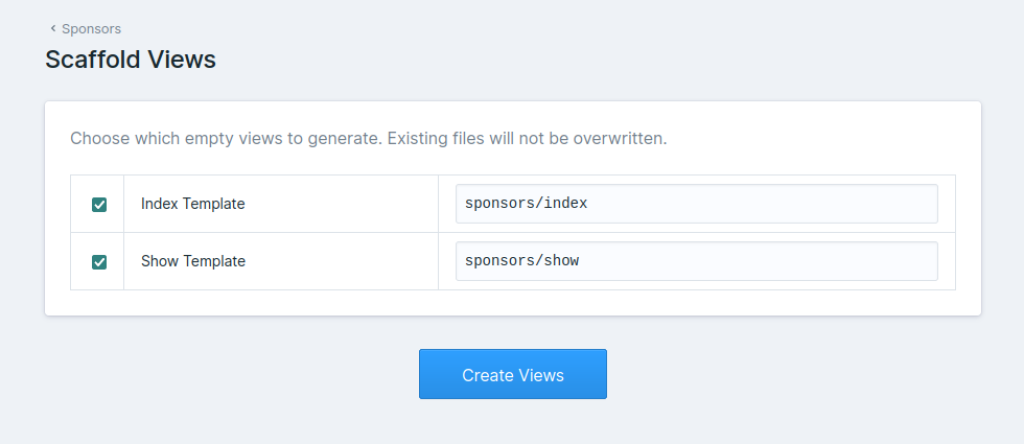Focus the sponsors/show path field
The width and height of the screenshot is (1024, 444).
tap(696, 262)
